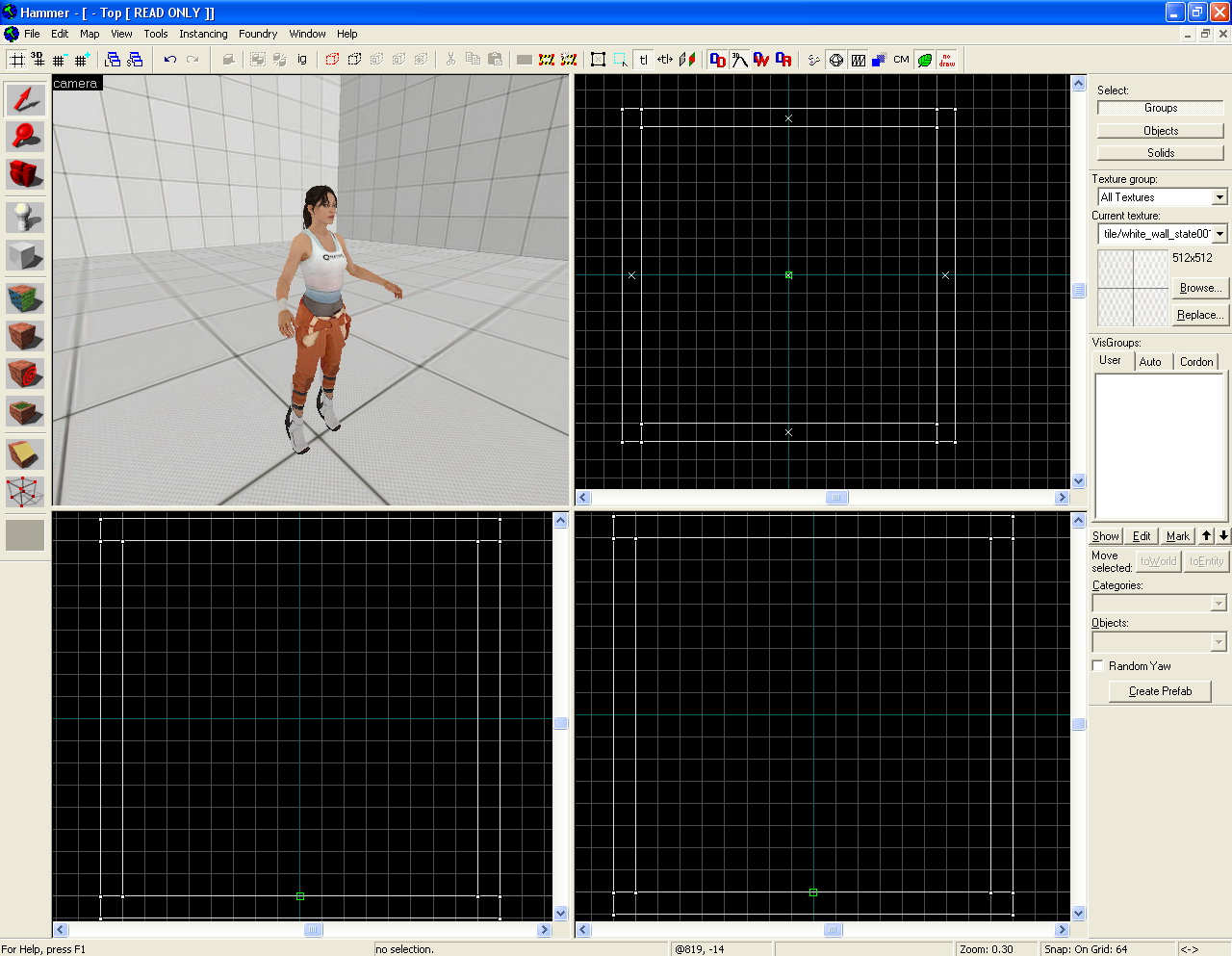Enable the Random Yaw checkbox
The image size is (1232, 956).
[1098, 666]
